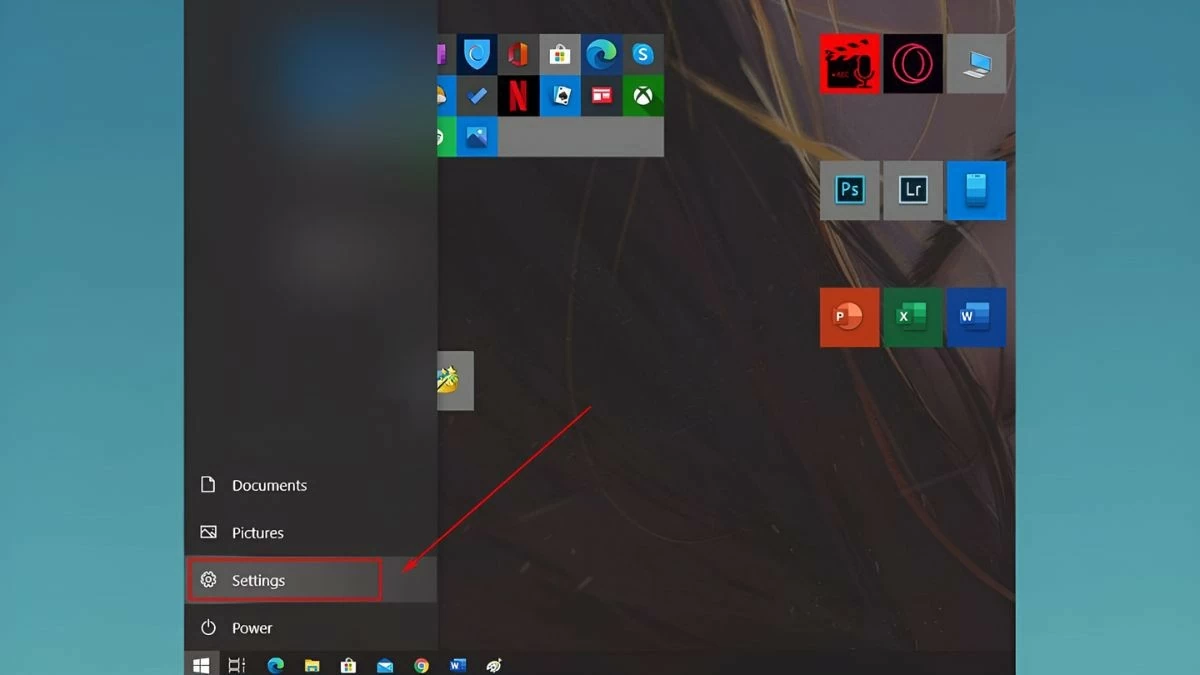Open the Mail app from taskbar

coord(385,665)
